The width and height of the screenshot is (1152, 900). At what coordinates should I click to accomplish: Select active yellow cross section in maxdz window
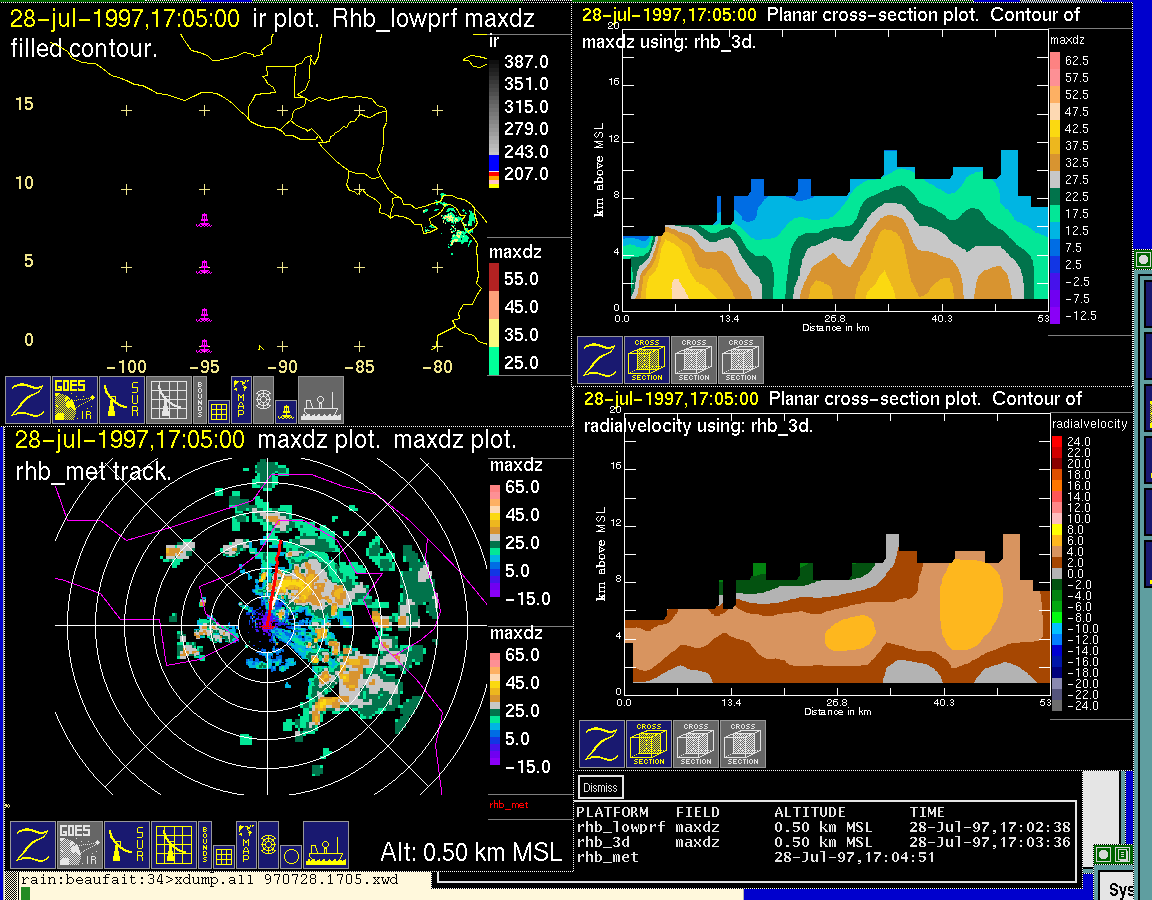click(646, 360)
